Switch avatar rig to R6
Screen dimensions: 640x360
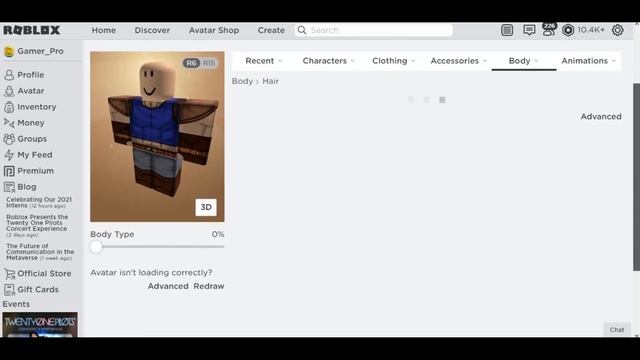pyautogui.click(x=191, y=63)
